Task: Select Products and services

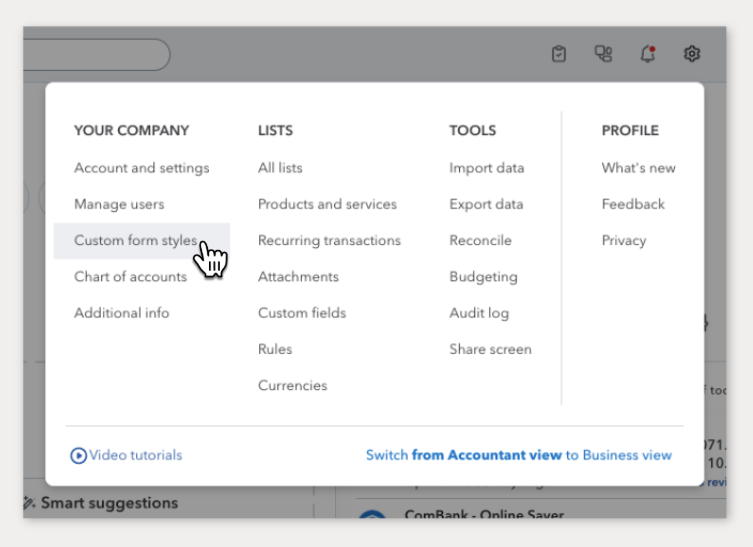Action: 327,204
